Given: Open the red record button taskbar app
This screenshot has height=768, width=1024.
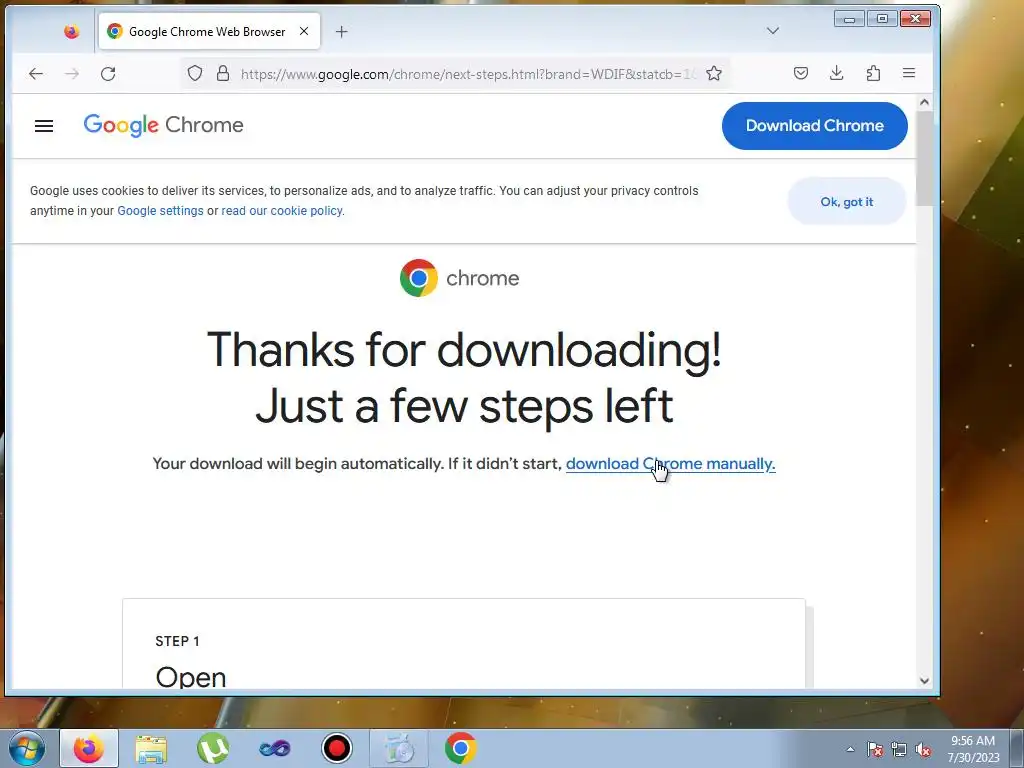Looking at the screenshot, I should pyautogui.click(x=337, y=748).
